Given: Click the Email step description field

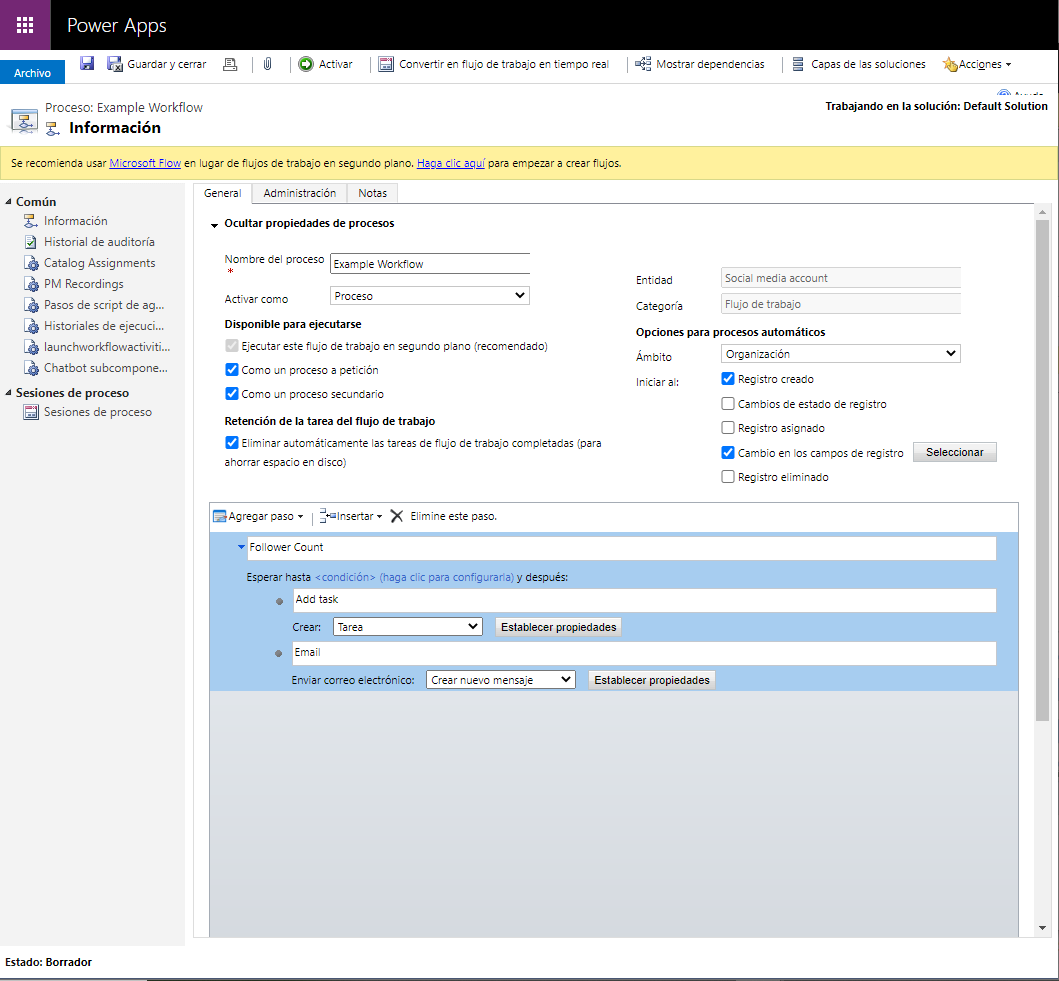Looking at the screenshot, I should pos(644,652).
